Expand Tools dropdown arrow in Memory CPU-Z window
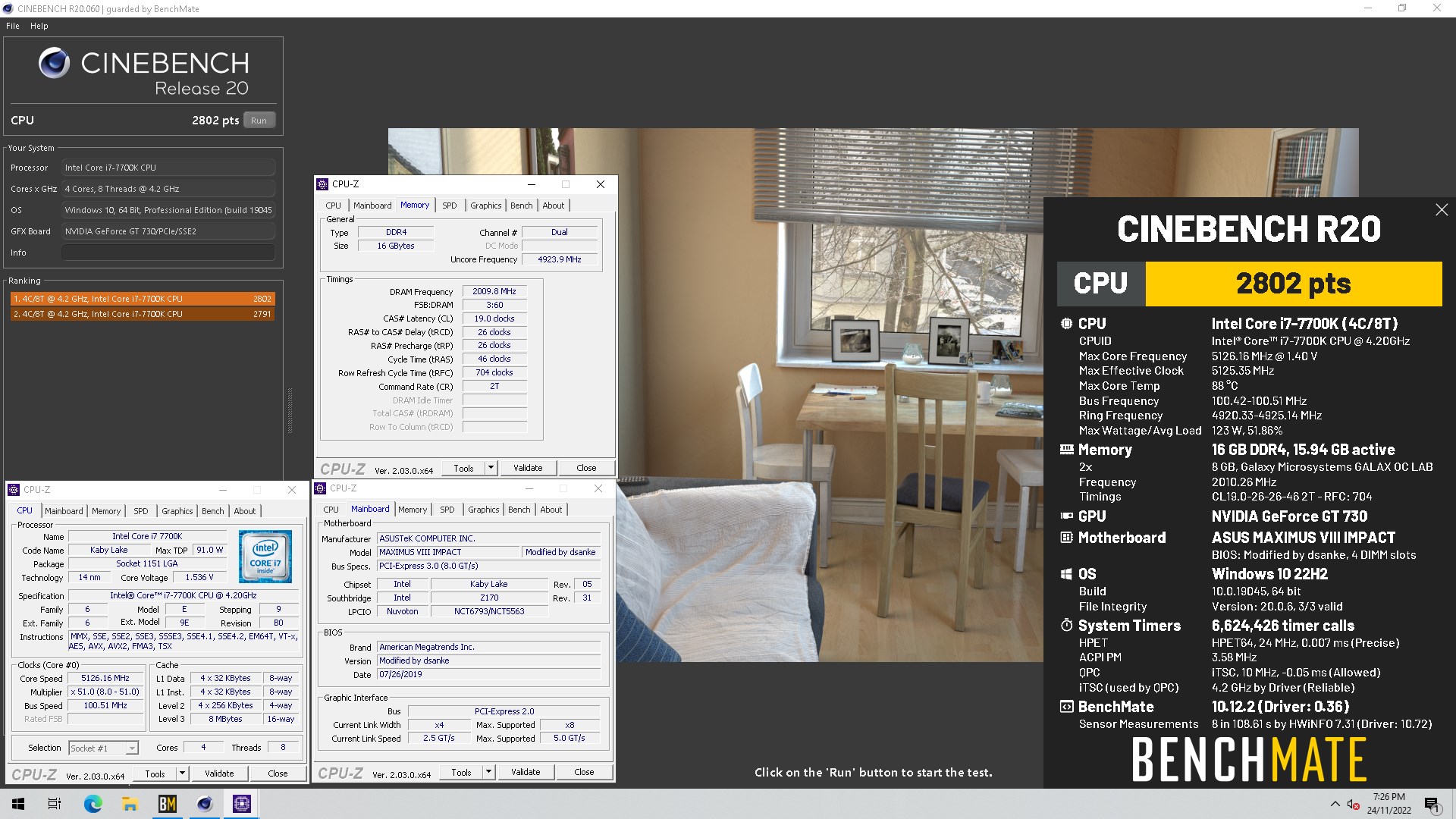Screen dimensions: 1456x819 pos(491,468)
